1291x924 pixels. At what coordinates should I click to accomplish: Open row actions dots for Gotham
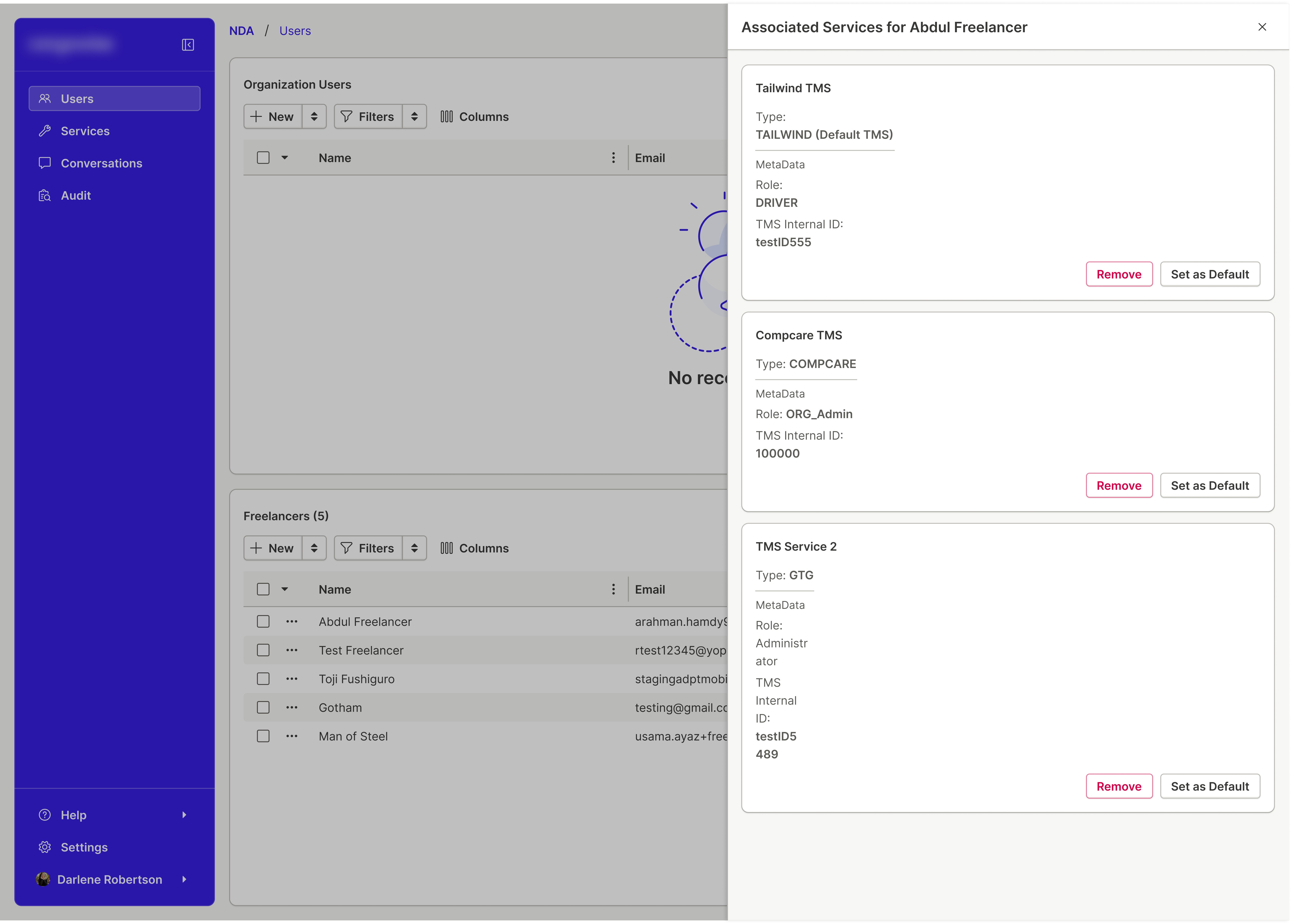pyautogui.click(x=291, y=707)
